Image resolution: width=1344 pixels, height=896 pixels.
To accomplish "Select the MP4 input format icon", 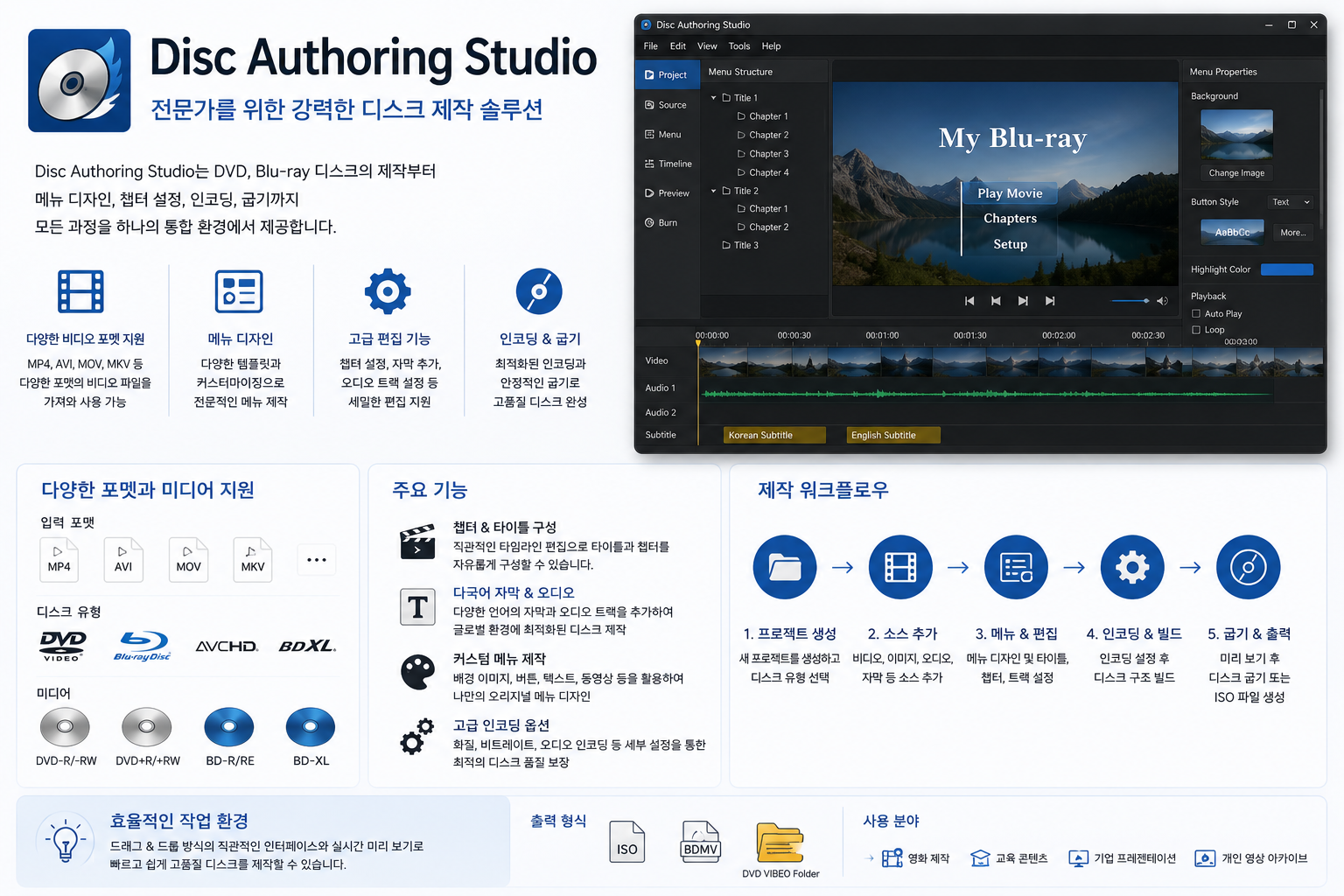I will pos(59,559).
